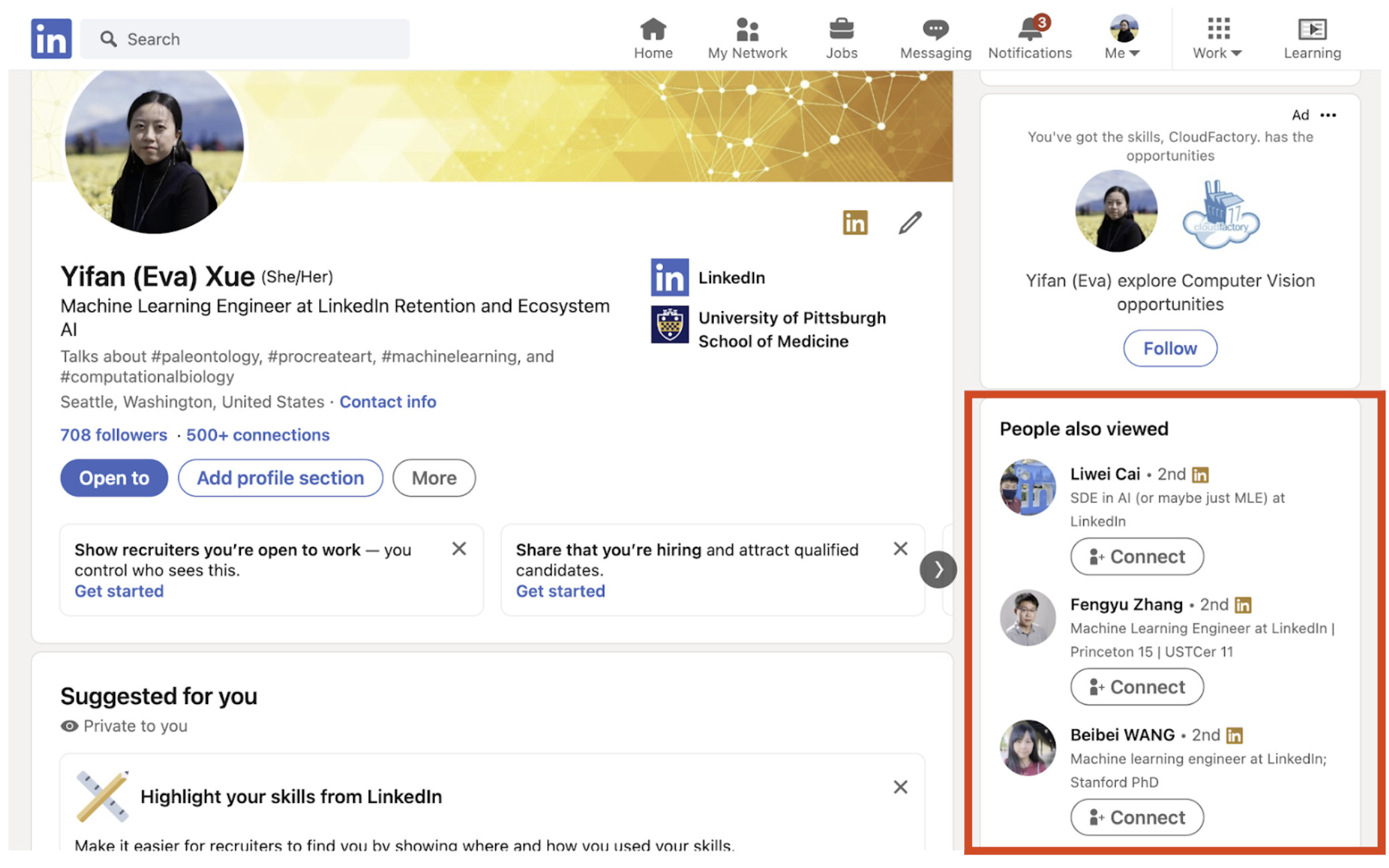Click gold LinkedIn badge beside Liwei Cai

pos(1200,475)
